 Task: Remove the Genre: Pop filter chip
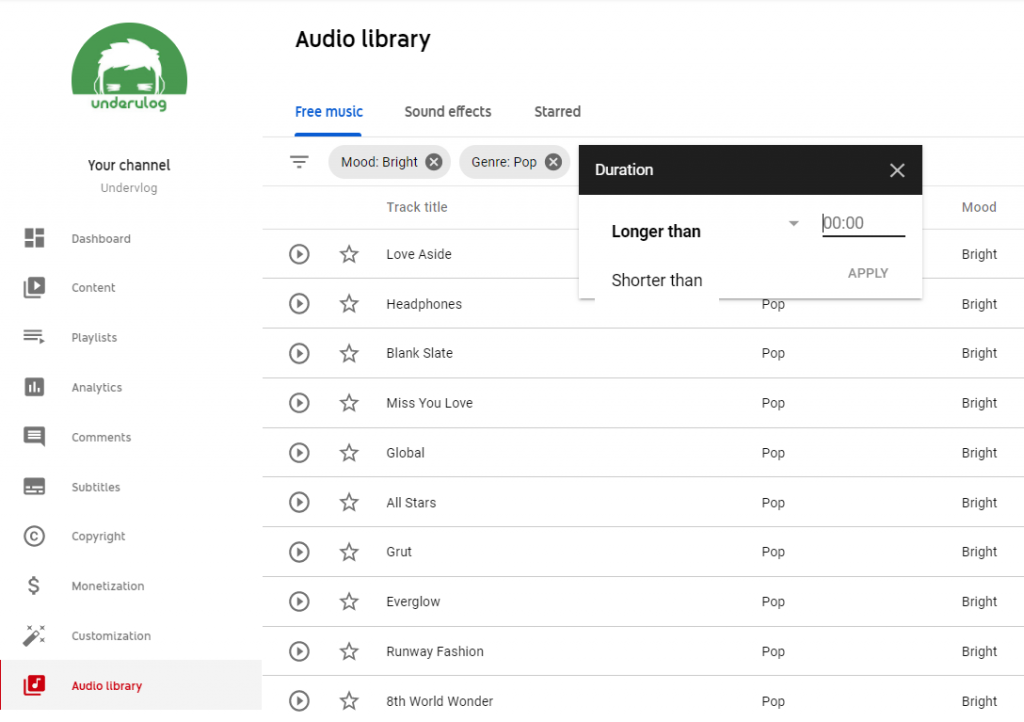pos(552,161)
